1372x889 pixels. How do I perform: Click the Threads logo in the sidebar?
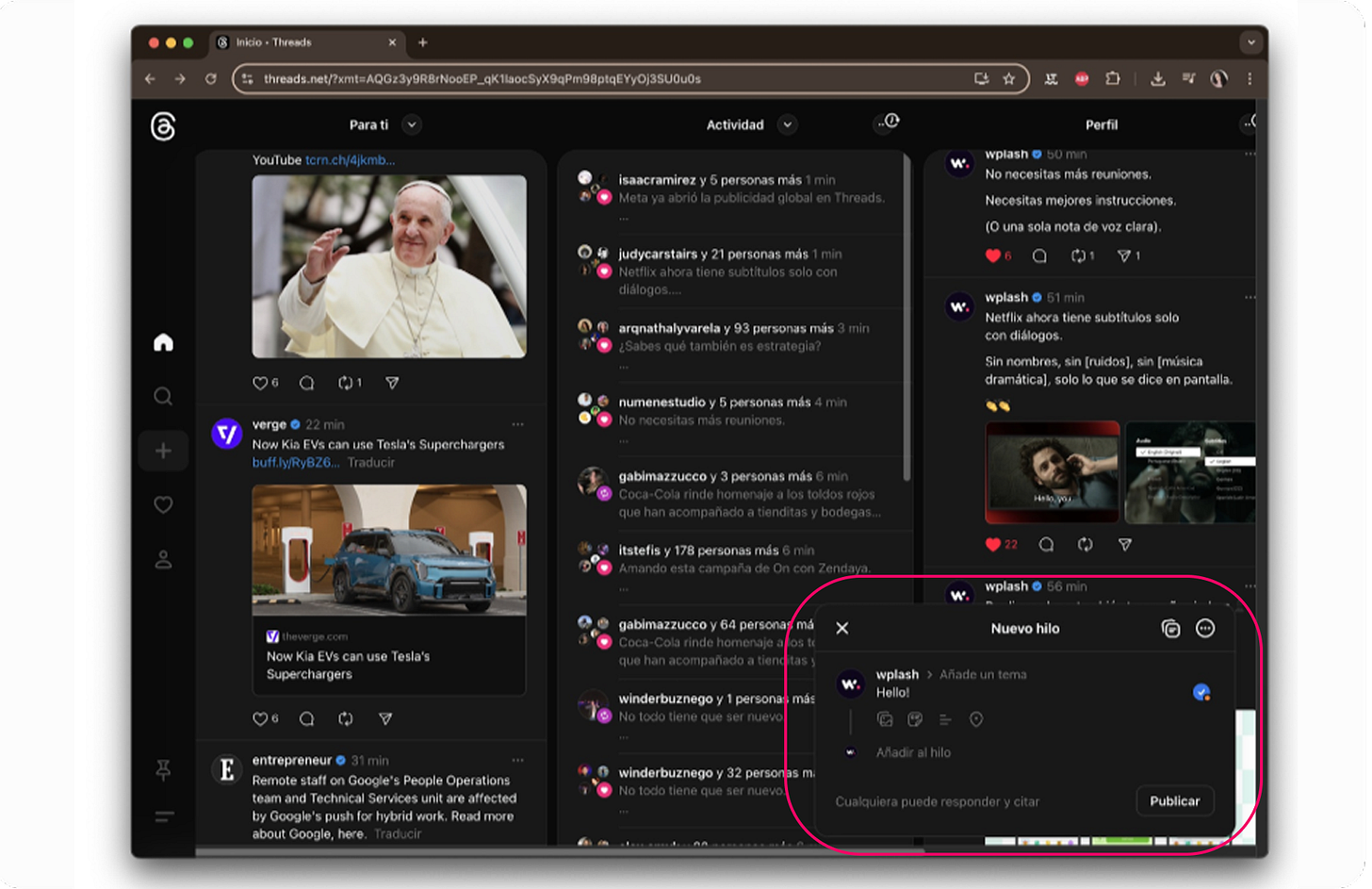(x=163, y=126)
